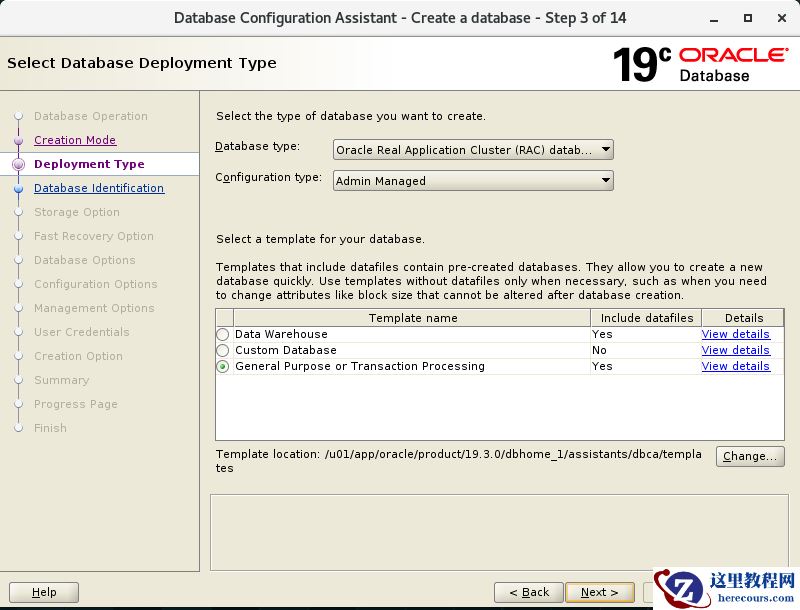
Task: Close the Database Configuration Assistant window
Action: [781, 18]
